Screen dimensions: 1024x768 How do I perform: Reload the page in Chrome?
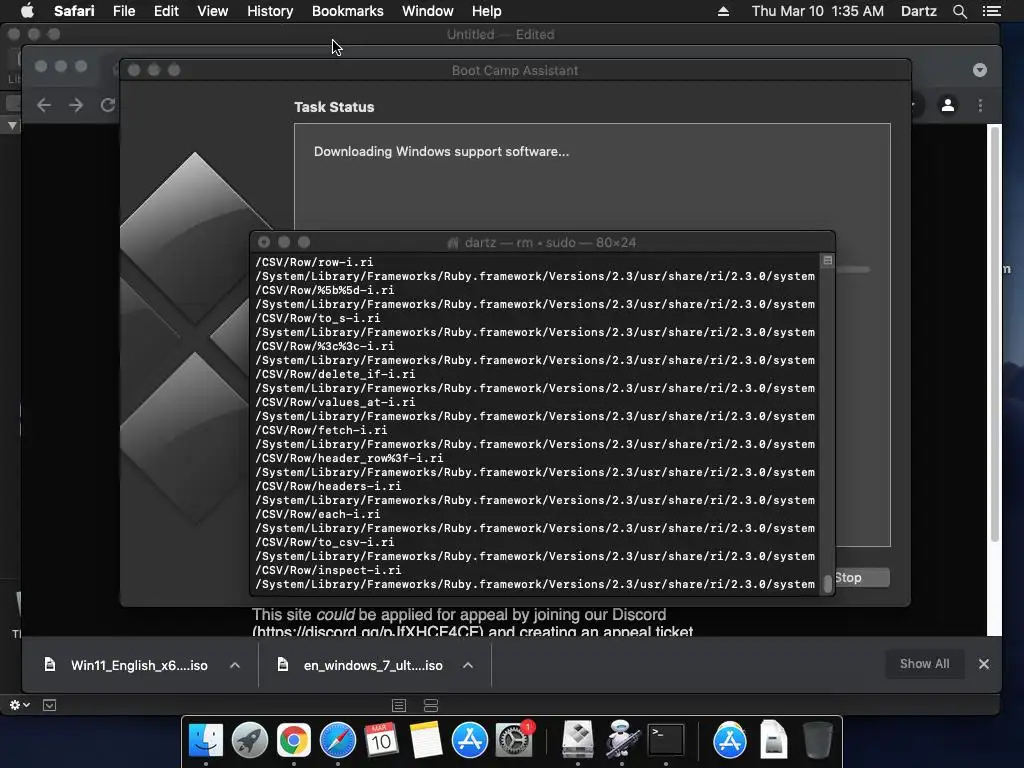[x=108, y=105]
